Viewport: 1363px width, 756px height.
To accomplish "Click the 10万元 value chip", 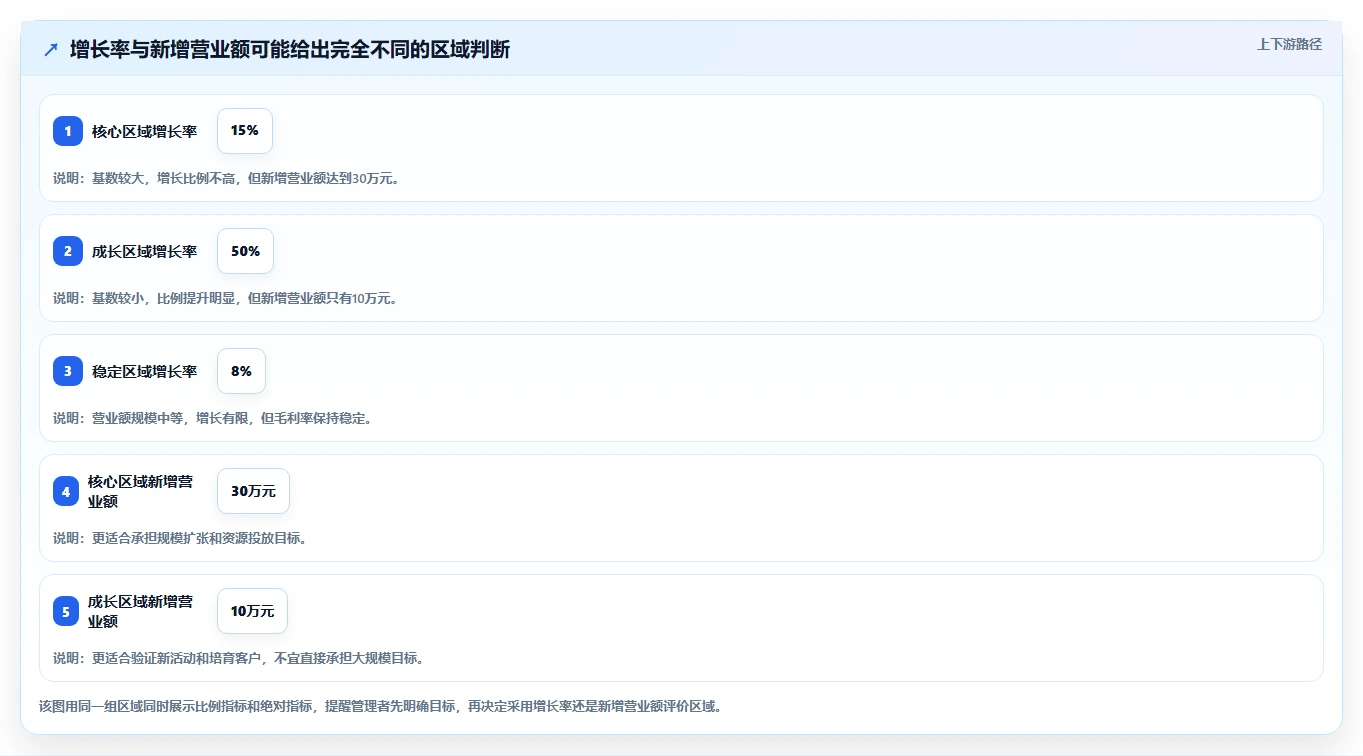I will coord(252,611).
